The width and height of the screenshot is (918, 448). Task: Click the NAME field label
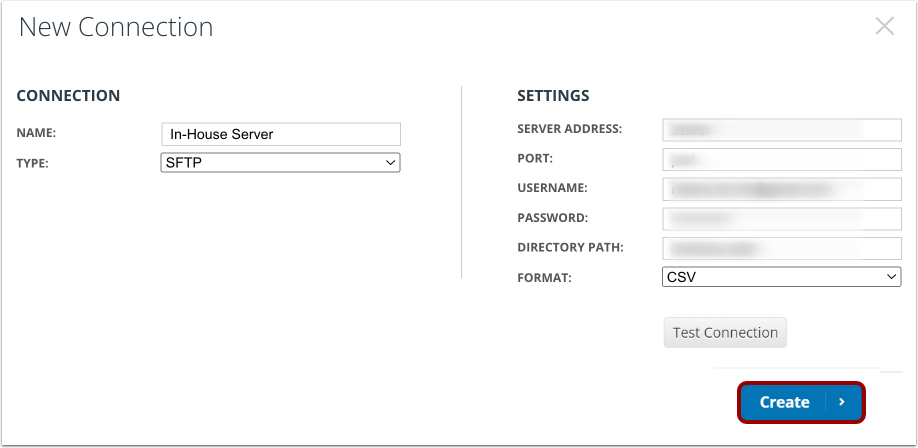(36, 133)
